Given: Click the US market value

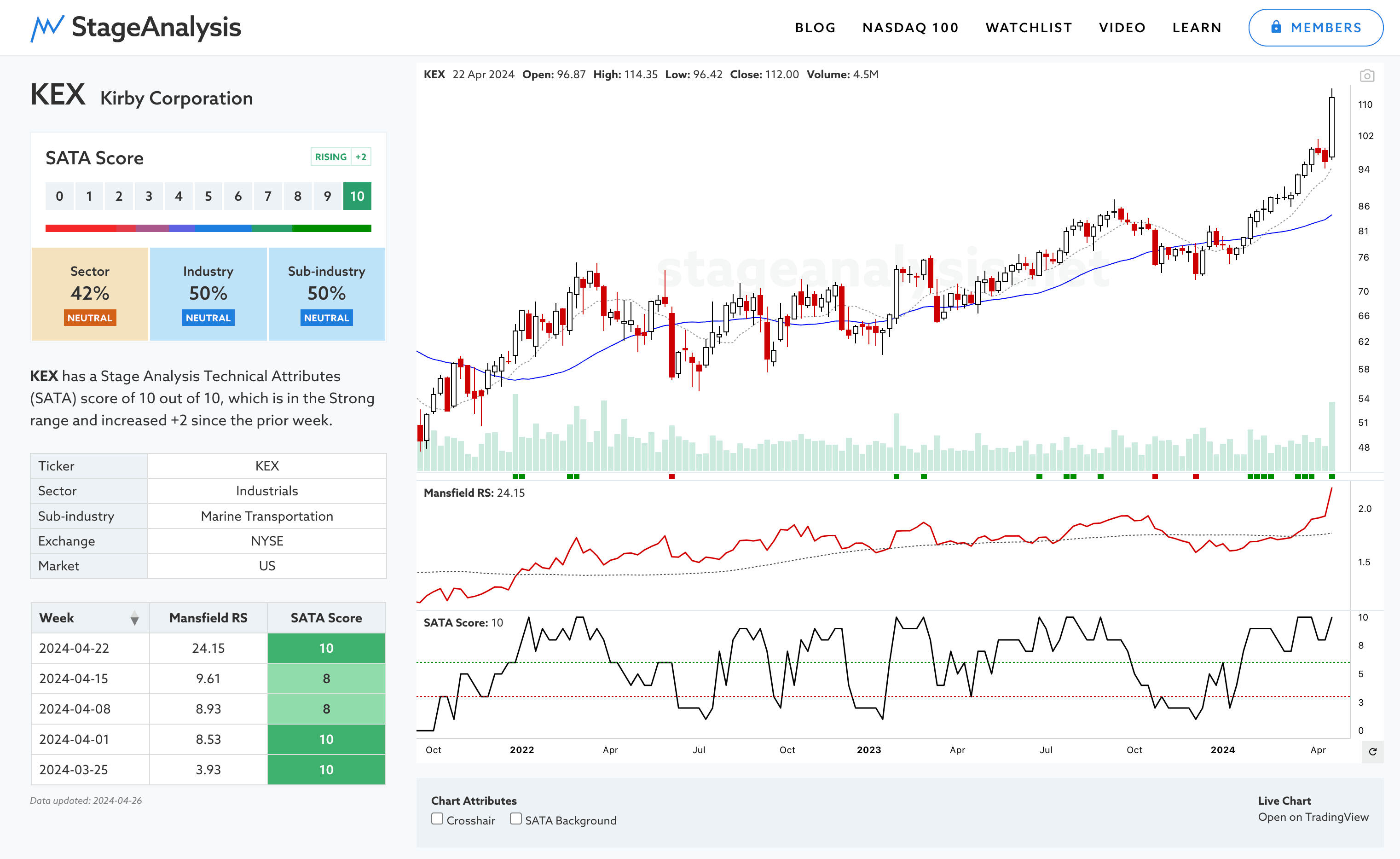Looking at the screenshot, I should pos(267,566).
